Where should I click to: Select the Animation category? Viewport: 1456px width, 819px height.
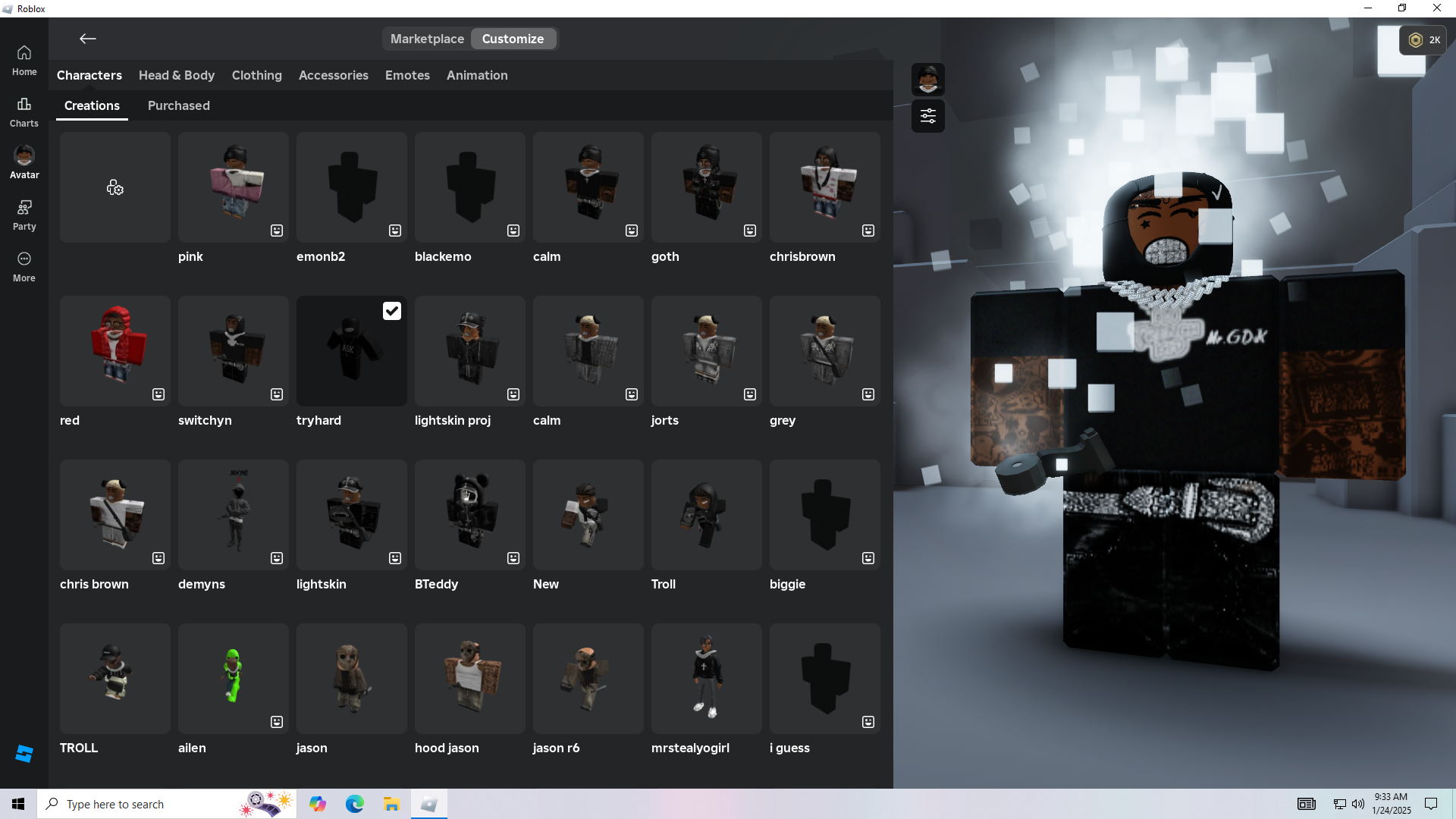[477, 75]
